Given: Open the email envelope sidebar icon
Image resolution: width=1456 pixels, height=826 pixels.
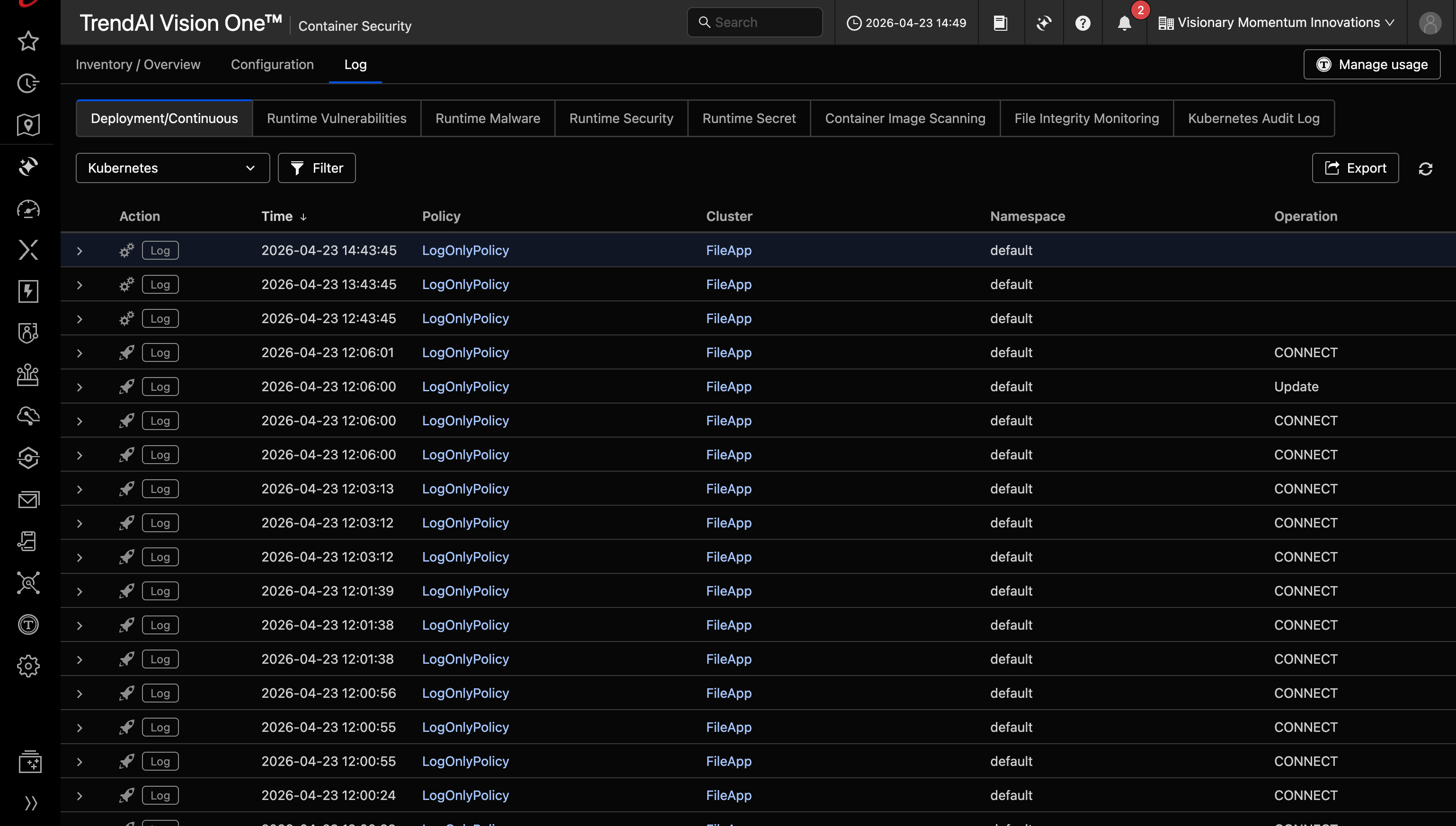Looking at the screenshot, I should [28, 500].
